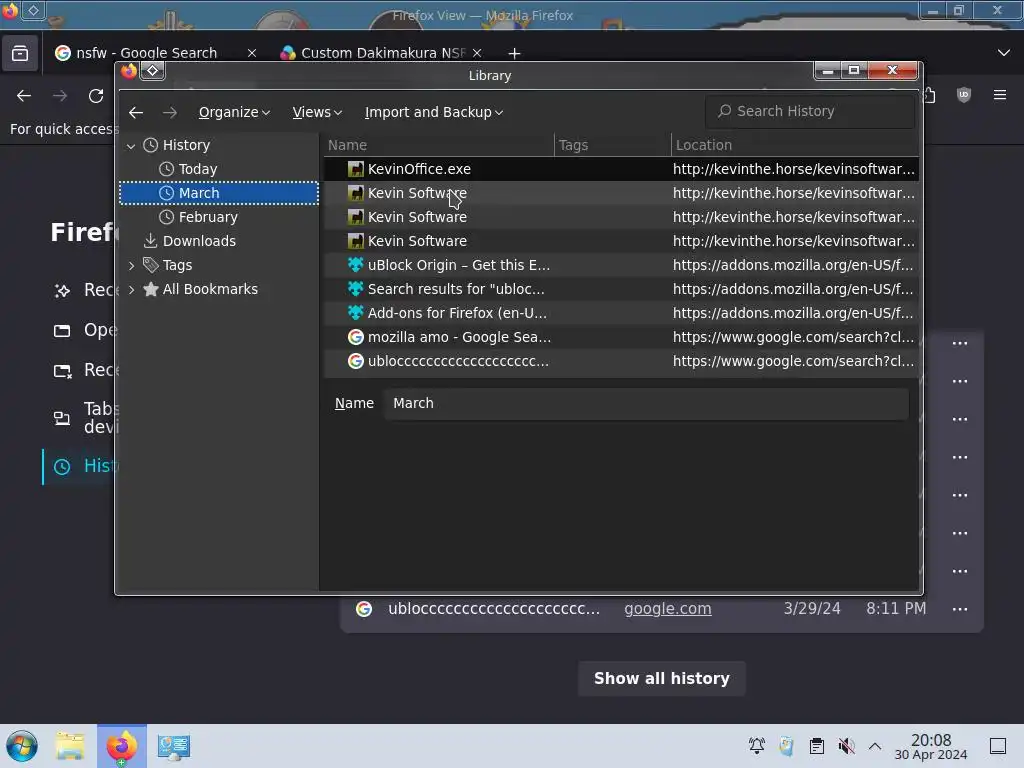
Task: Sort by the Tags column header
Action: [613, 145]
